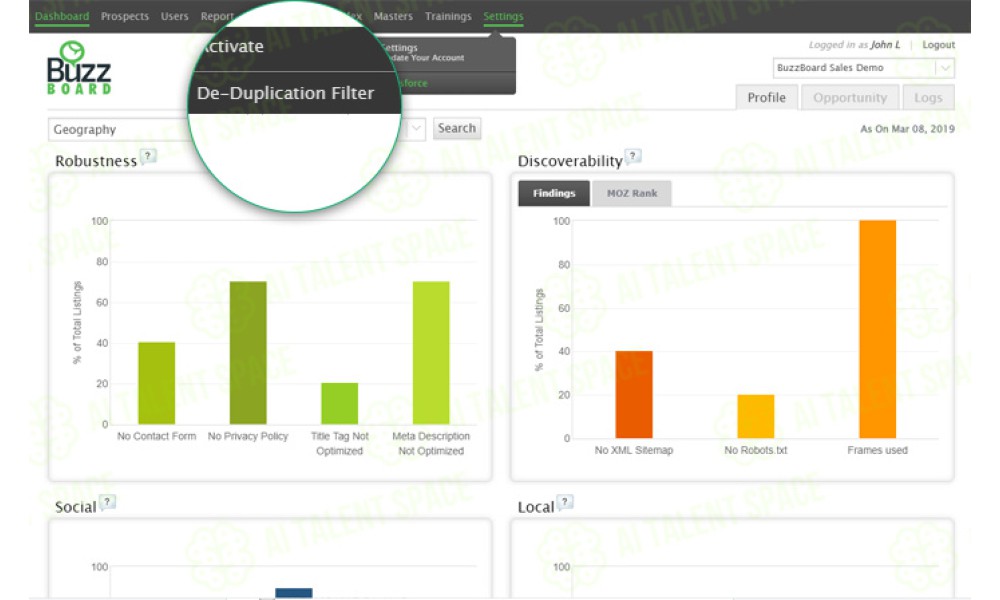The width and height of the screenshot is (1000, 600).
Task: Click the No XML Sitemap bar
Action: point(634,395)
